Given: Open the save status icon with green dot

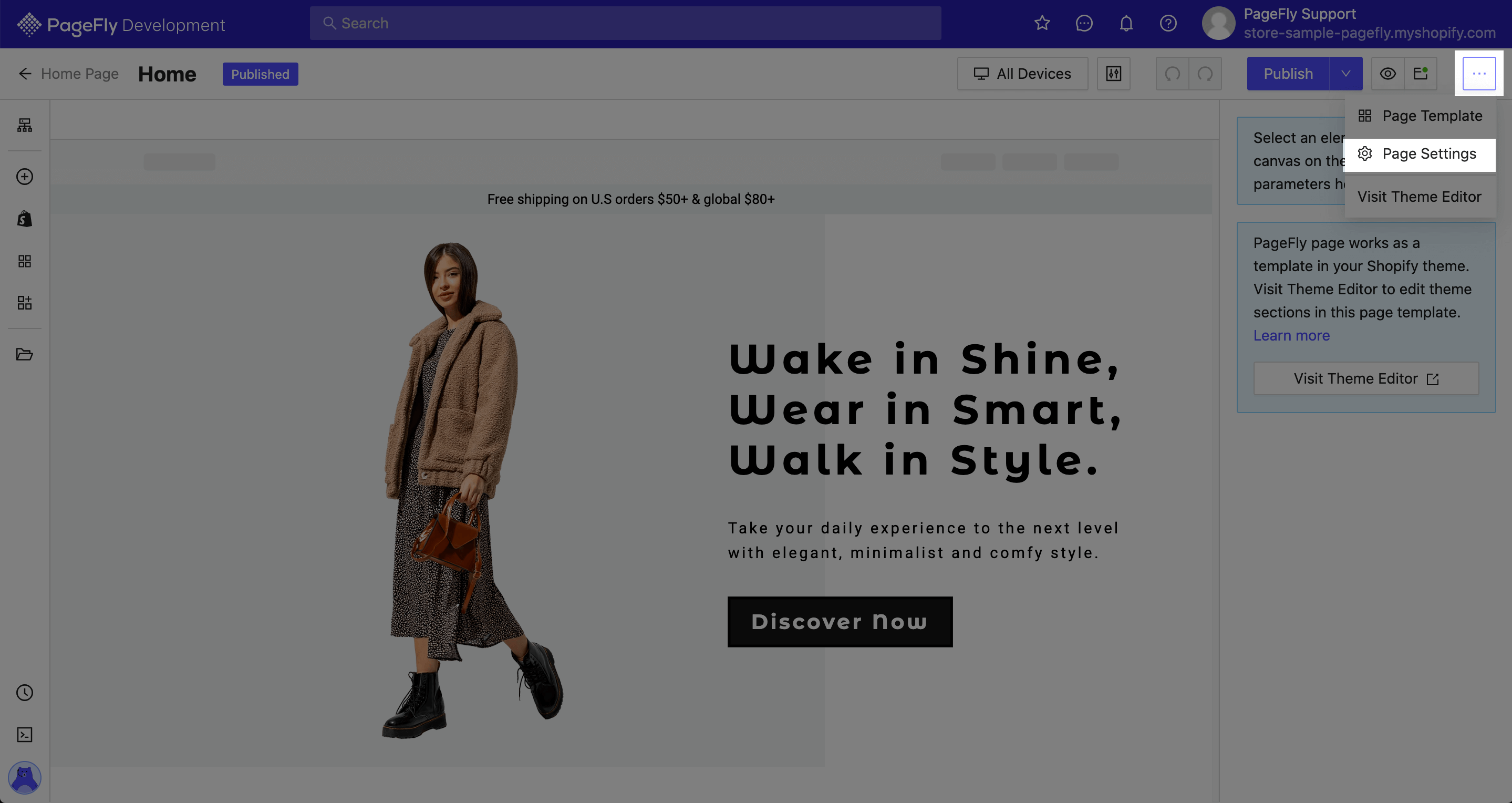Looking at the screenshot, I should tap(1421, 74).
